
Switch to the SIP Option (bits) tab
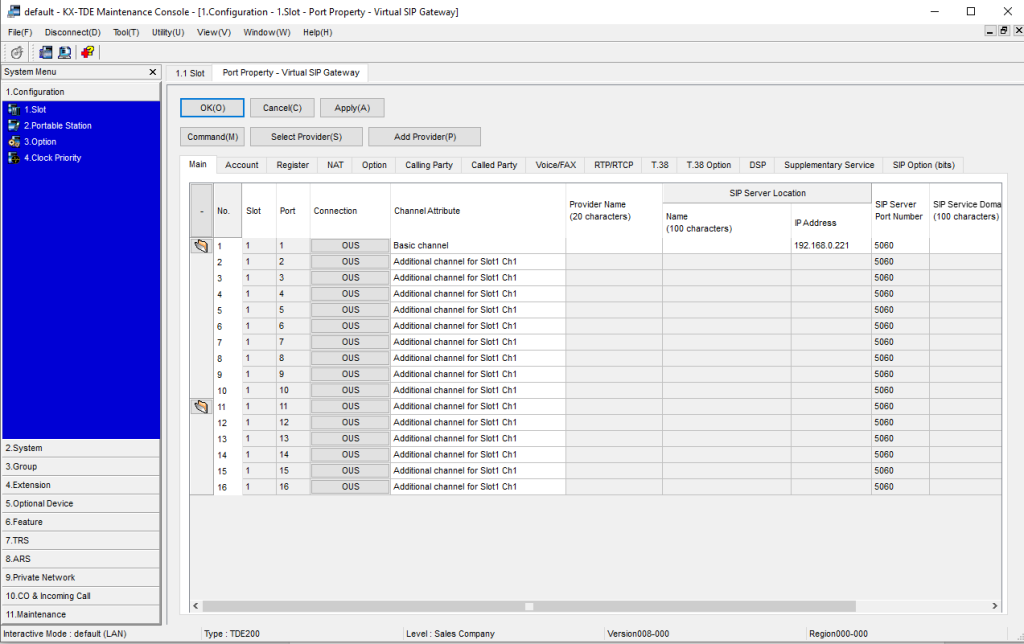(923, 165)
